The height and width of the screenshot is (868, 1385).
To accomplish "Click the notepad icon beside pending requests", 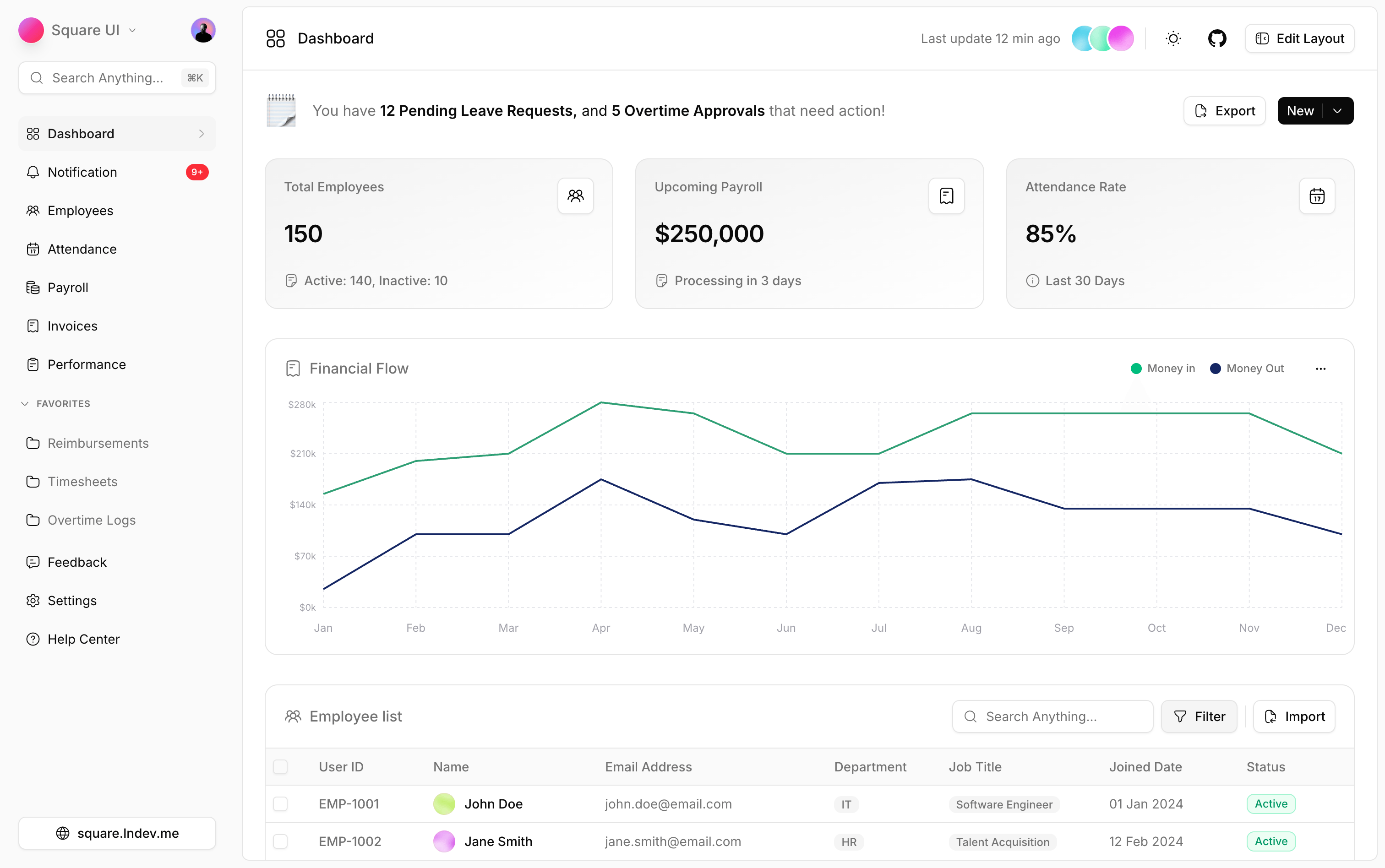I will pyautogui.click(x=281, y=110).
